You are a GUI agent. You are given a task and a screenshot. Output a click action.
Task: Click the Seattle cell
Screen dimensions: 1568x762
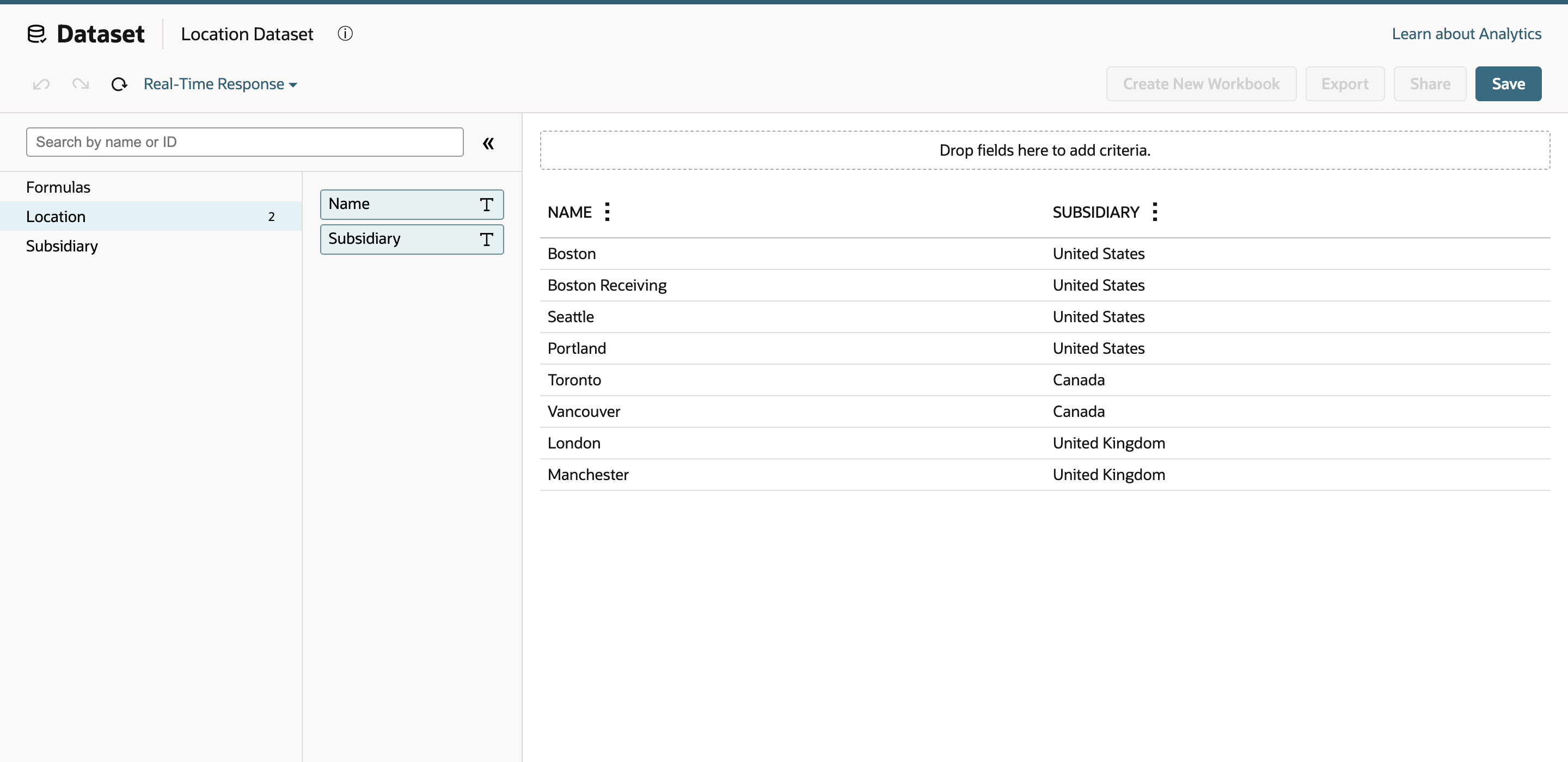[571, 316]
